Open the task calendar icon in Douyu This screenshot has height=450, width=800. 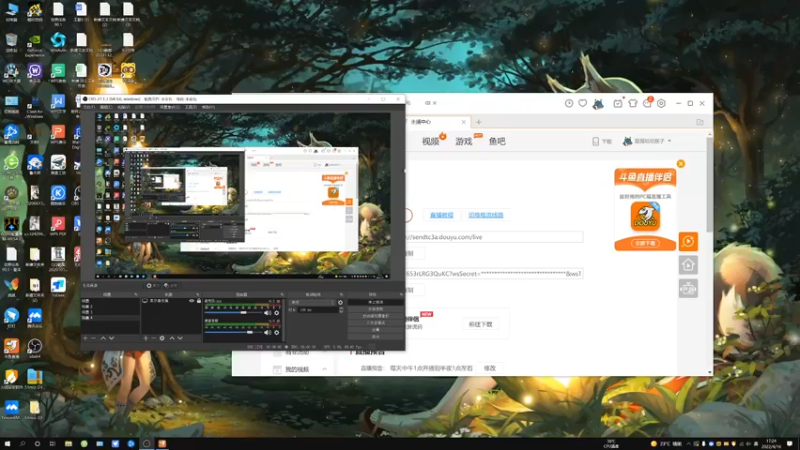[618, 103]
